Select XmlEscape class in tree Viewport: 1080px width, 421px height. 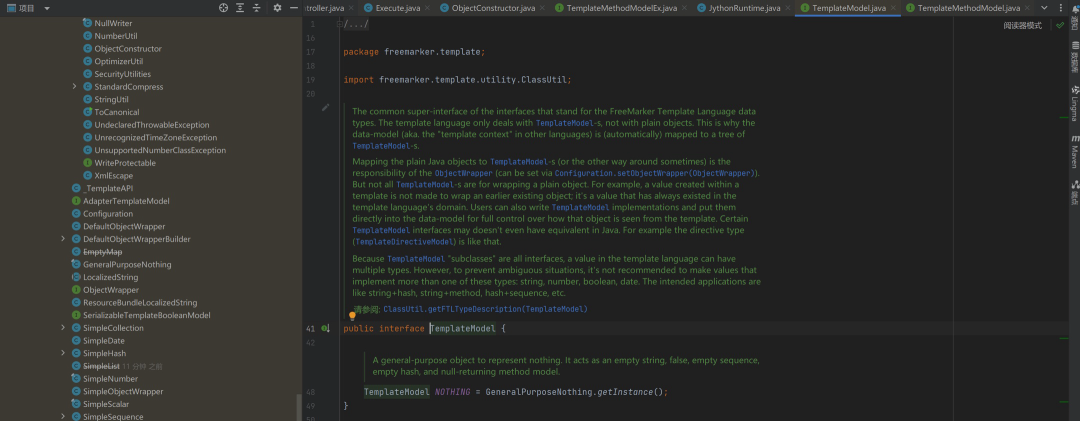(x=114, y=176)
